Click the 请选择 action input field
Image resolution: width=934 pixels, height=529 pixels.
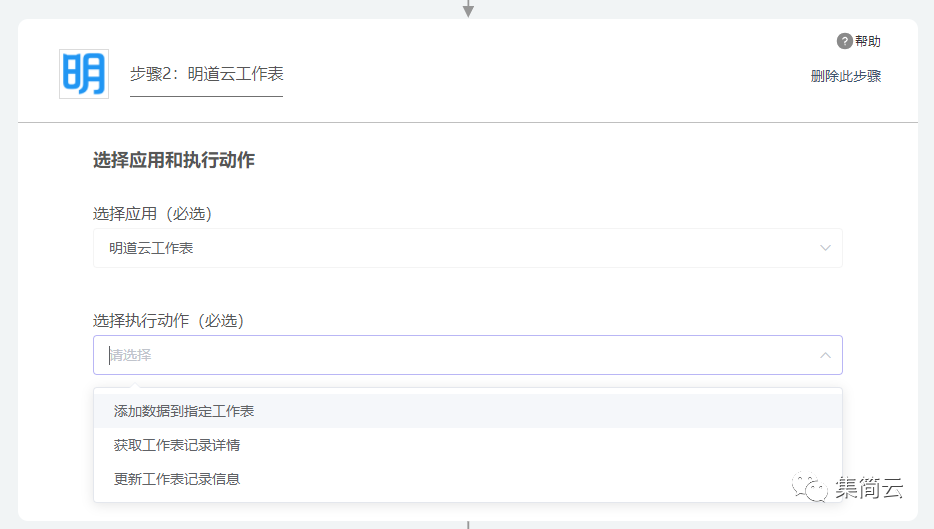point(468,355)
